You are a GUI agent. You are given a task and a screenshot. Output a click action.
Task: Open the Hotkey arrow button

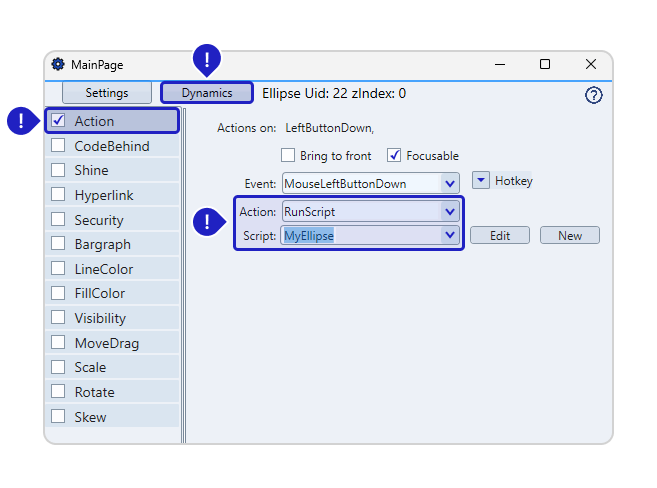point(480,181)
